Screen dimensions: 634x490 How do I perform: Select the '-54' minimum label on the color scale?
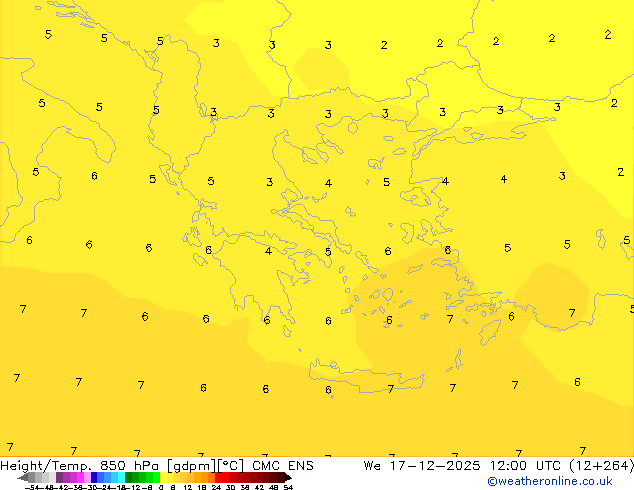[32, 487]
